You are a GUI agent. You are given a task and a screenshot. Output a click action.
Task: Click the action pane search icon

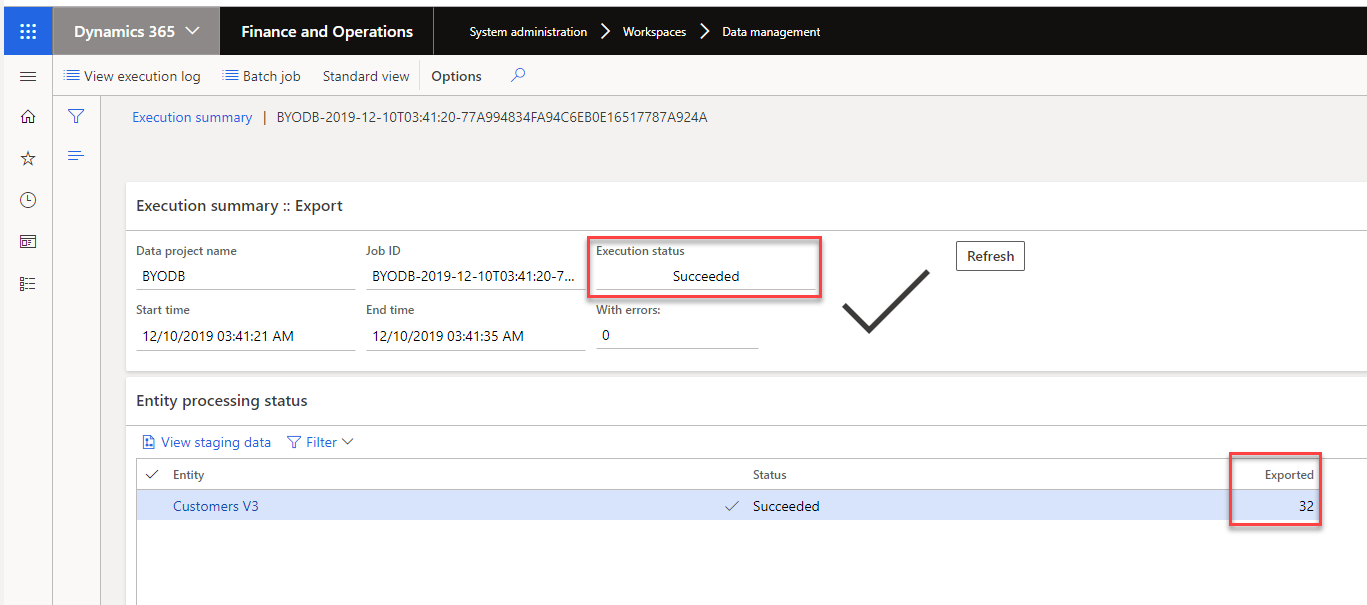coord(518,75)
